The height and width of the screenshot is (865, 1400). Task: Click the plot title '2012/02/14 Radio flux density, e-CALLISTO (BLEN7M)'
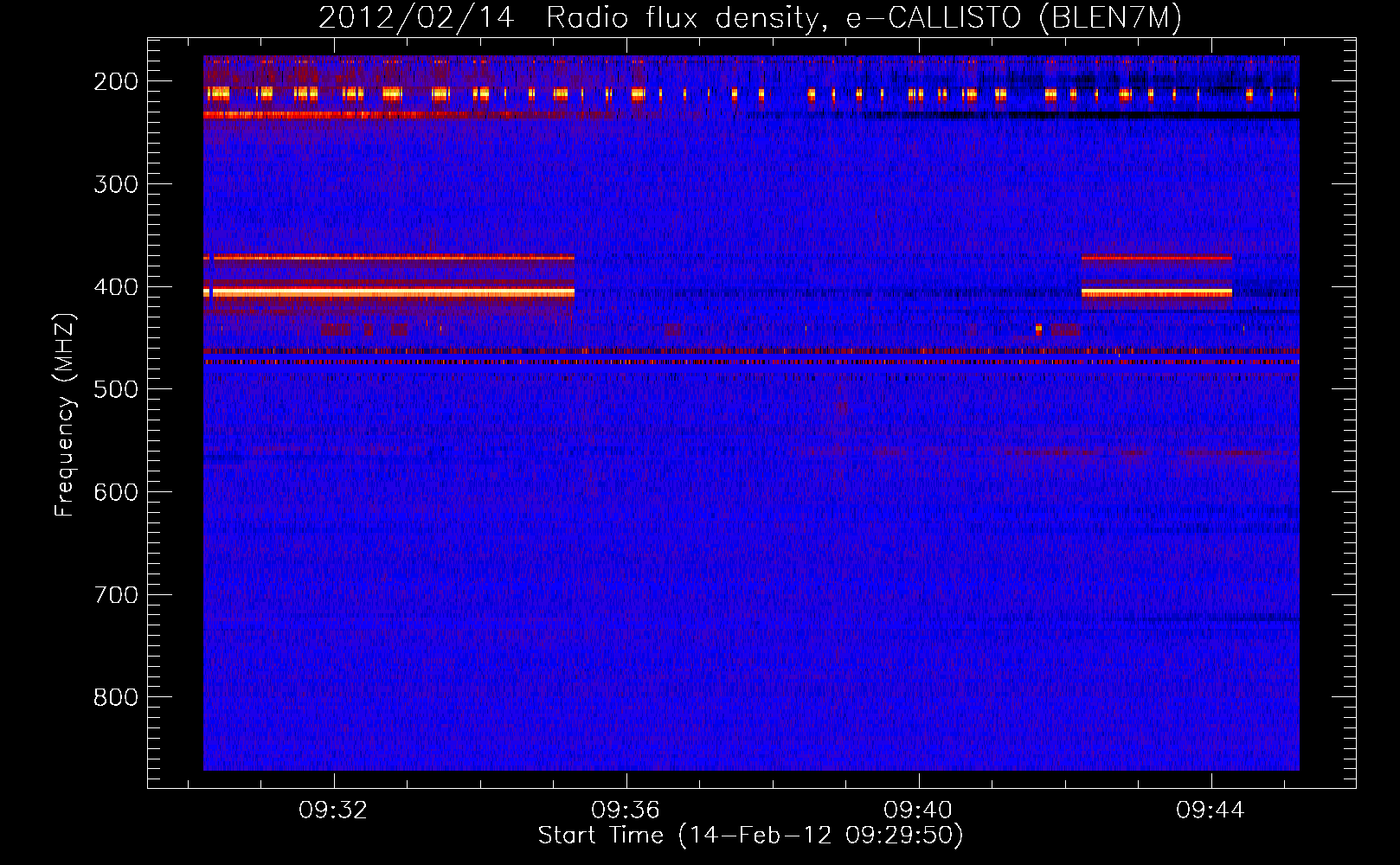[x=749, y=18]
